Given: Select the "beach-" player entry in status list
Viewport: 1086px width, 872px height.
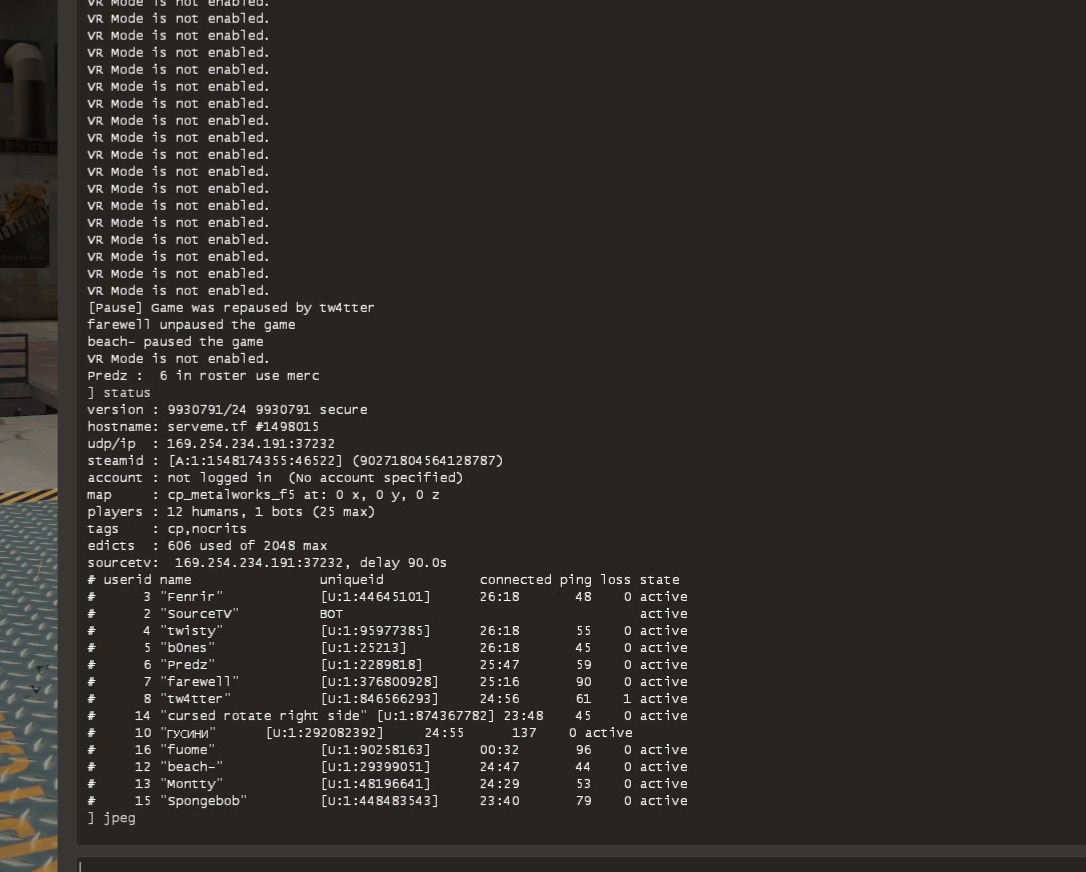Looking at the screenshot, I should pos(191,767).
